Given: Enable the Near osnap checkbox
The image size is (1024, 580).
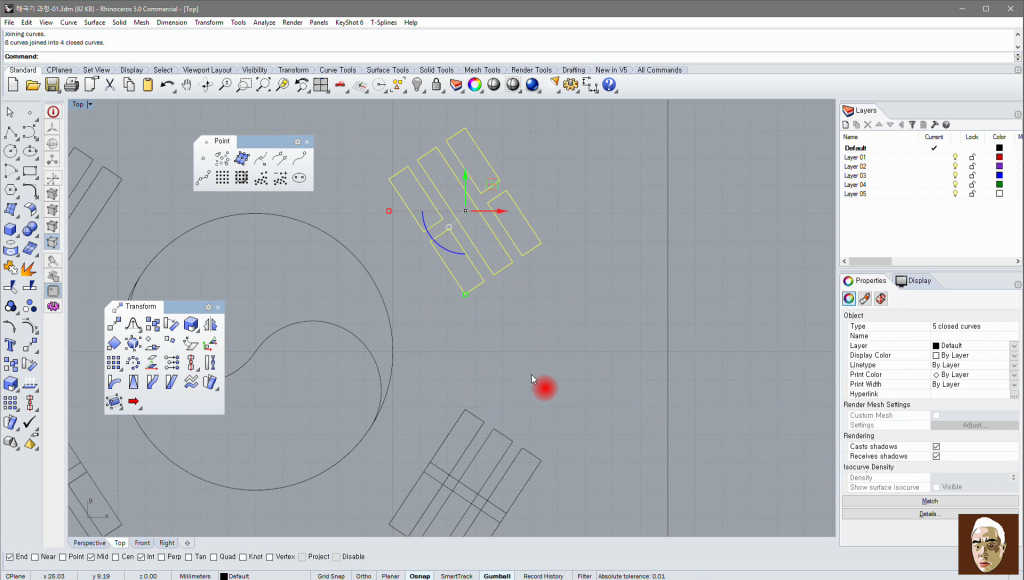Looking at the screenshot, I should 35,557.
